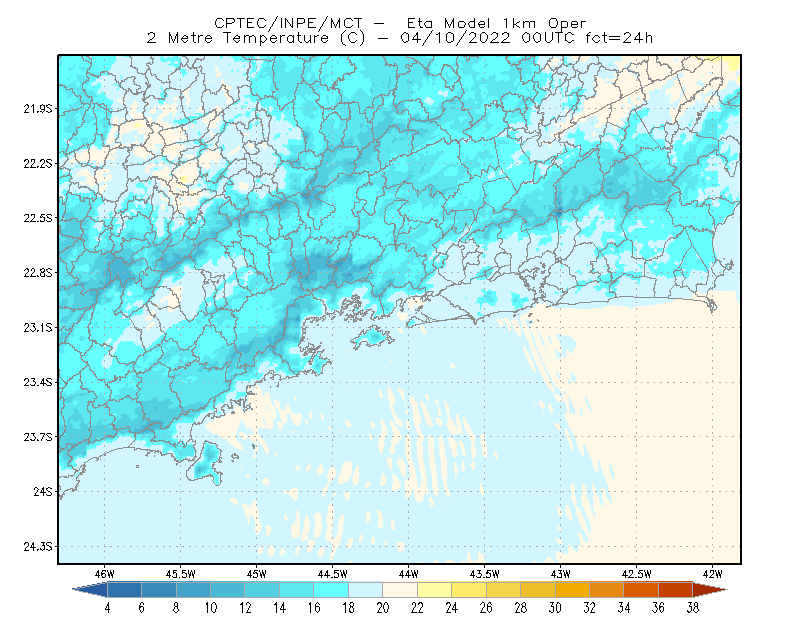Select the 34–36 degree dark orange legend swatch
The image size is (800, 618).
[x=641, y=590]
